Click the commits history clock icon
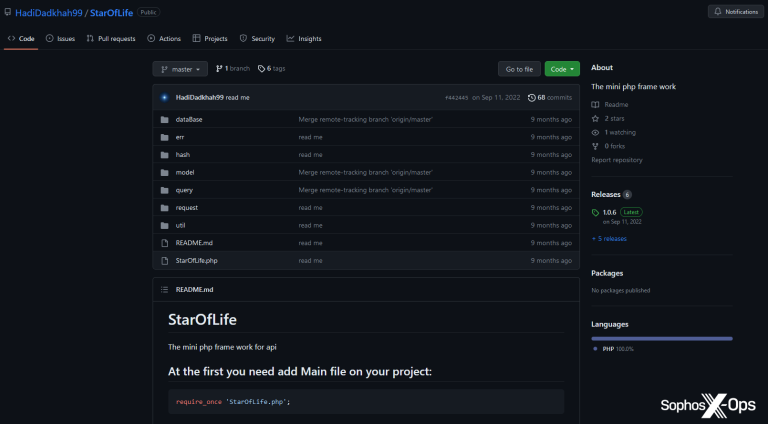 pos(531,98)
